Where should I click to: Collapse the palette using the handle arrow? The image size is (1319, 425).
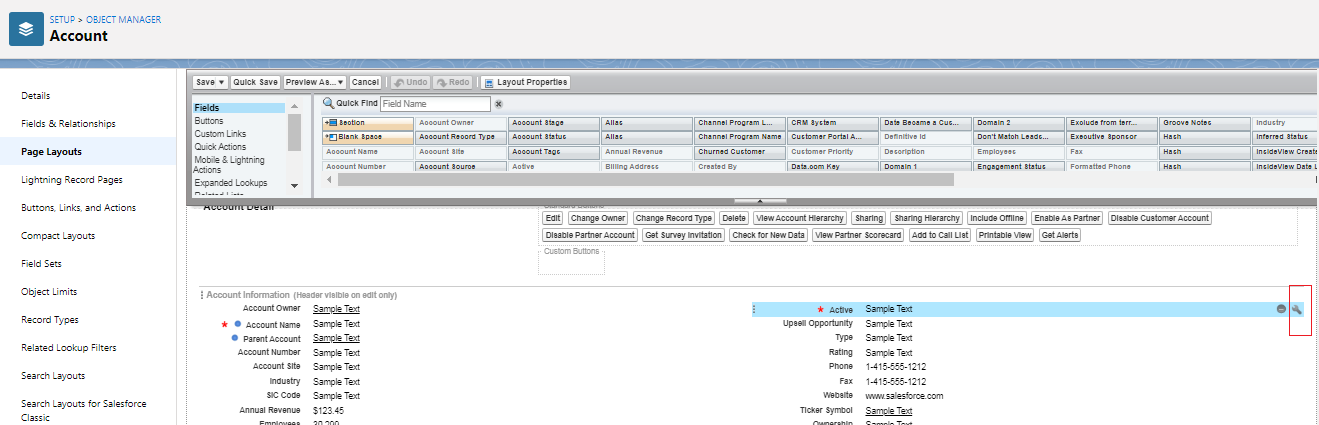(758, 201)
